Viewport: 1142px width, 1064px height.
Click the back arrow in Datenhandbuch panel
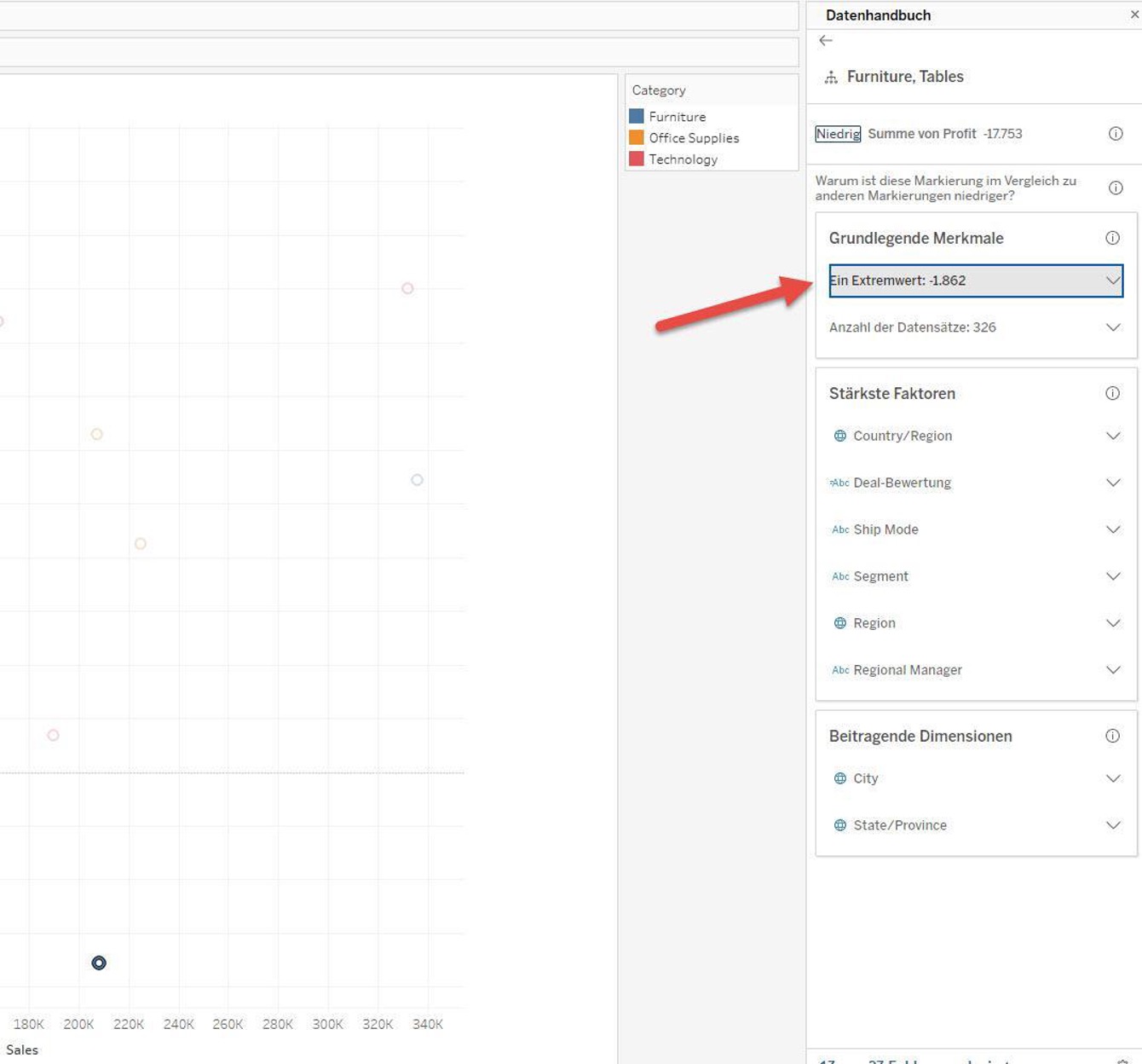pos(825,41)
